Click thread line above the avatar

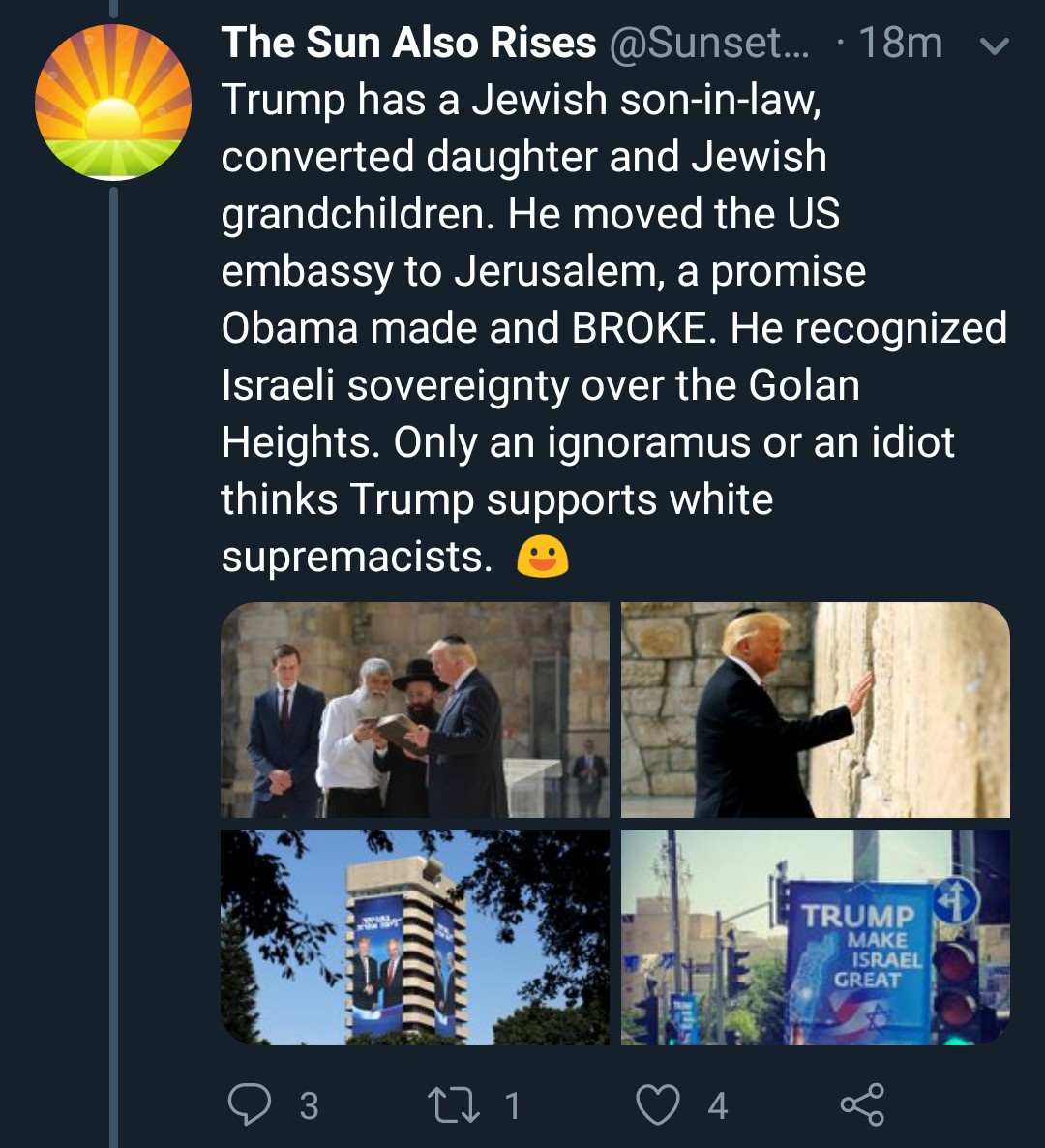click(x=113, y=9)
